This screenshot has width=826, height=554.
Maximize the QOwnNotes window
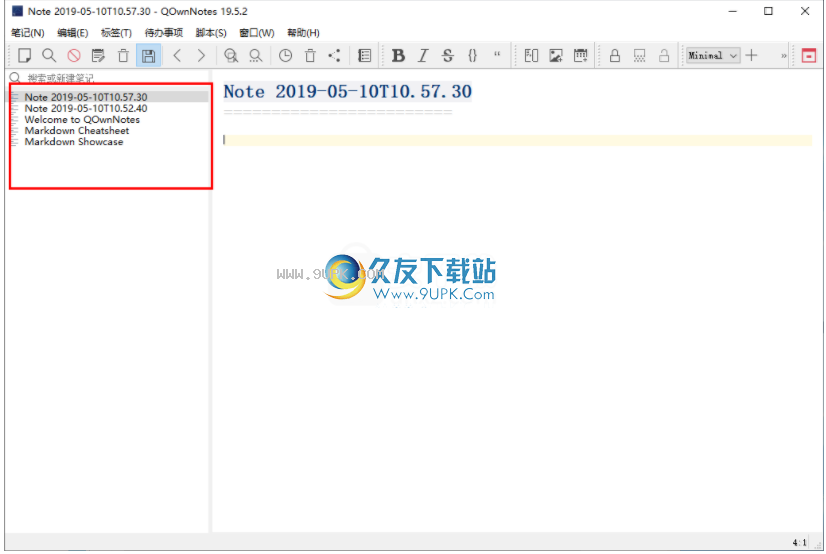(x=769, y=11)
